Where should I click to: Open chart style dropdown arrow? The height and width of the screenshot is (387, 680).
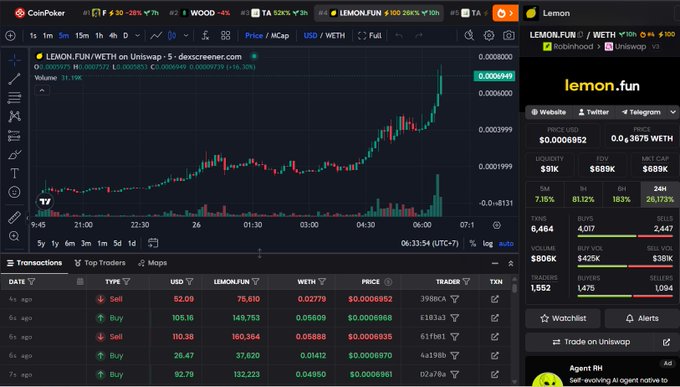[x=186, y=36]
